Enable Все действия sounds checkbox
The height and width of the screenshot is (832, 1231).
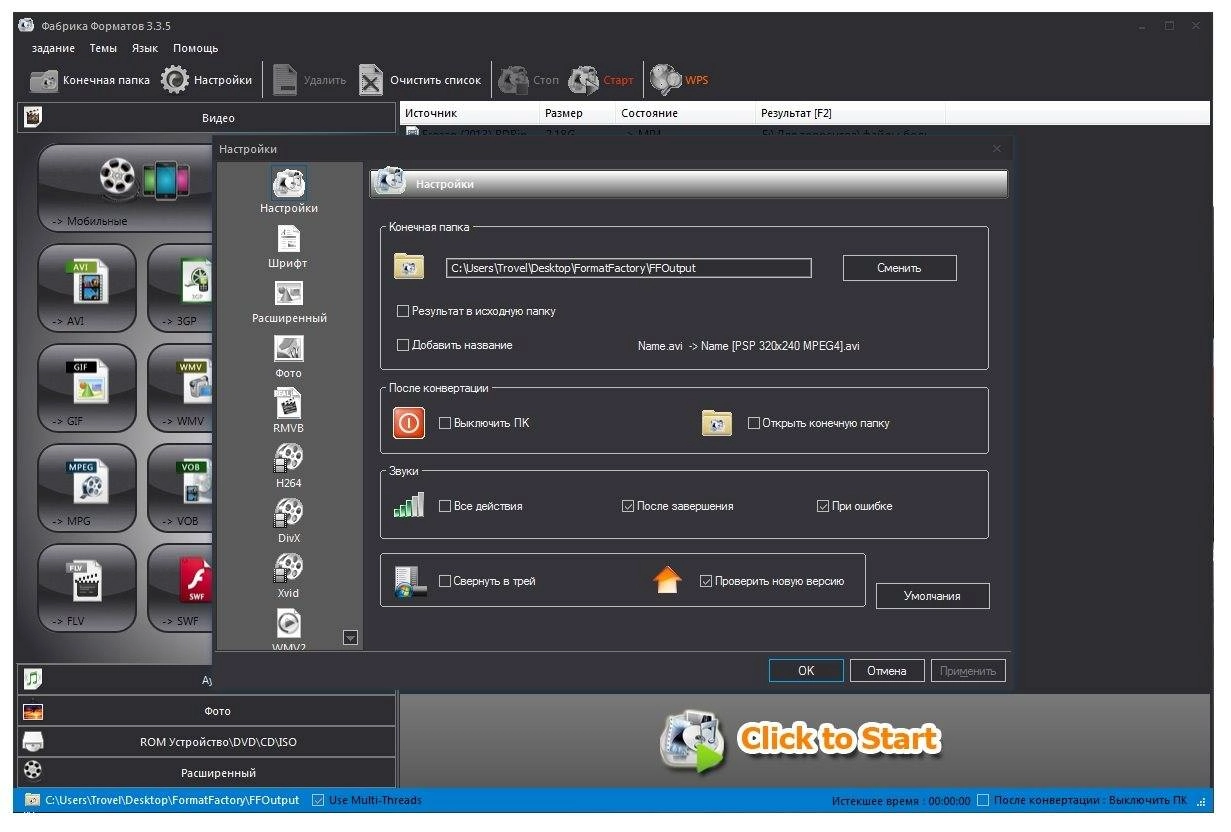tap(445, 506)
